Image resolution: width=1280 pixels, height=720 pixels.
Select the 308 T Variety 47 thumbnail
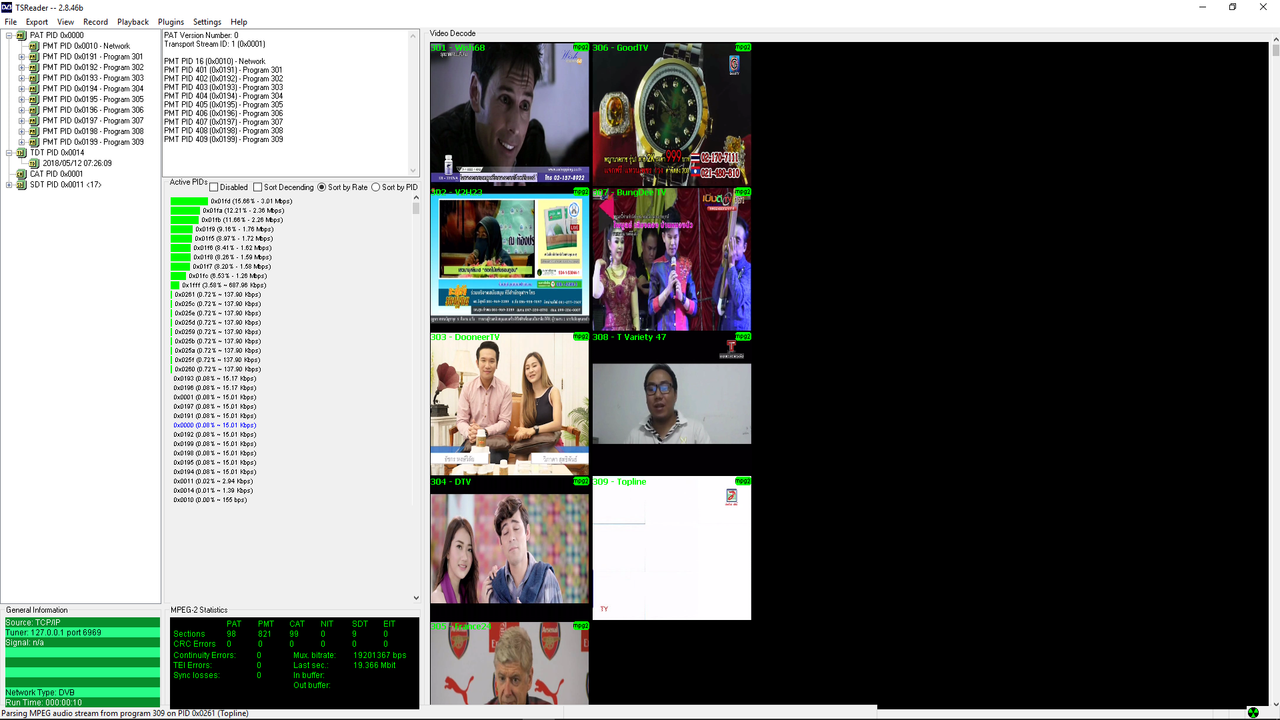click(x=671, y=404)
